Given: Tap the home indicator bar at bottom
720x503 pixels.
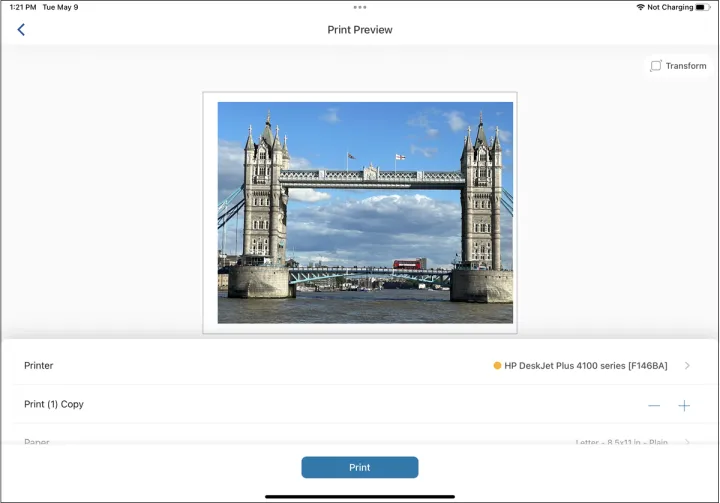Looking at the screenshot, I should click(360, 496).
